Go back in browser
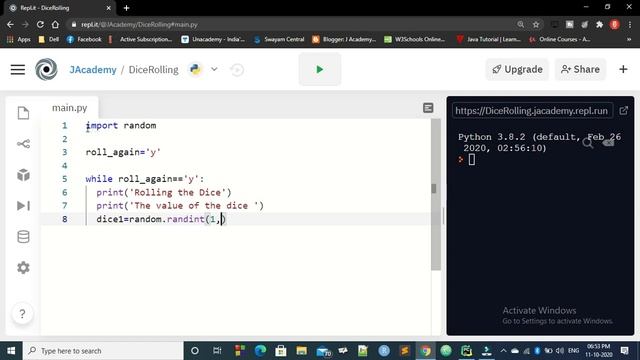 click(10, 24)
